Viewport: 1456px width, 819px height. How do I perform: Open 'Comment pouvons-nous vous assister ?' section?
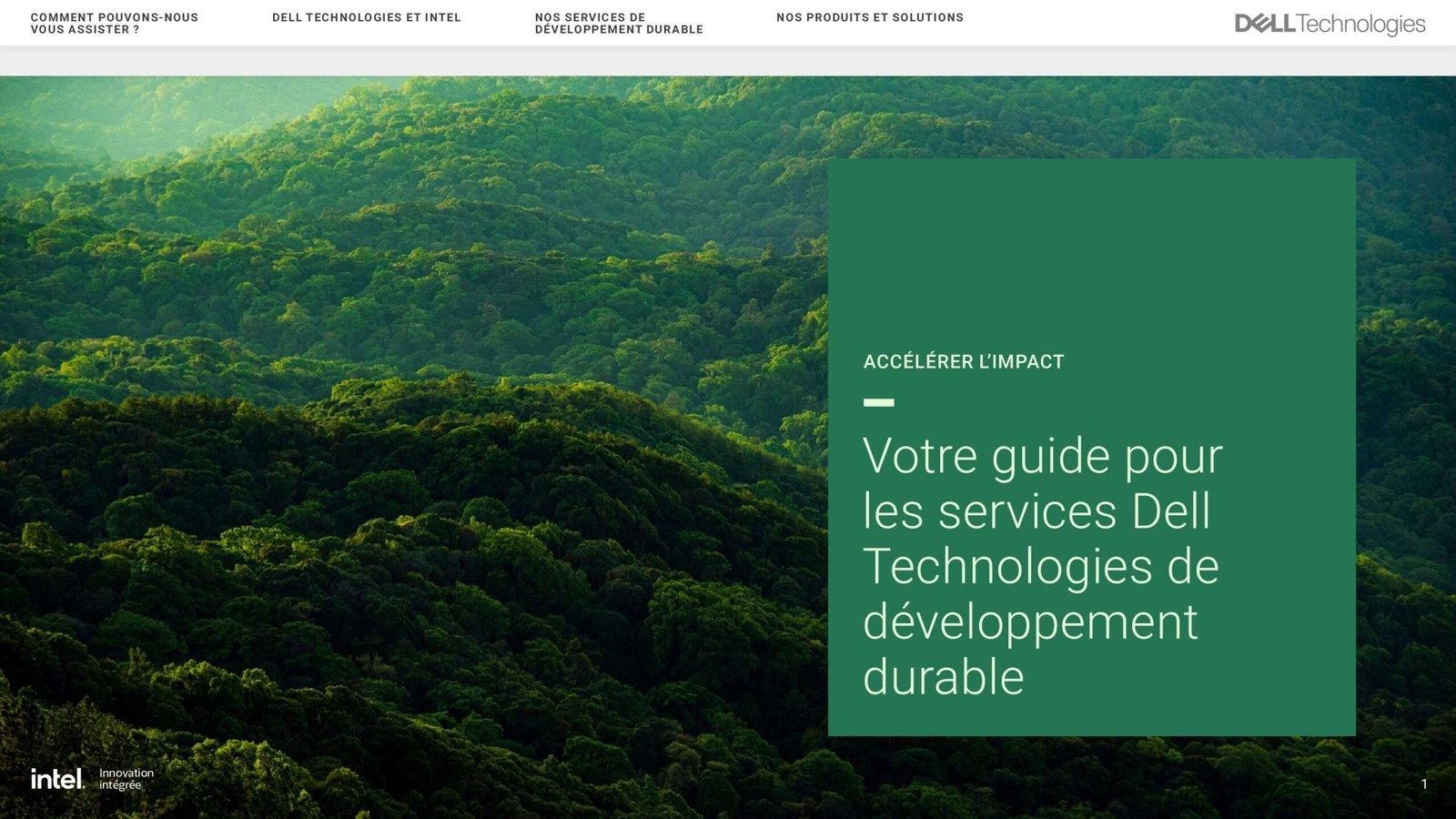(x=114, y=23)
